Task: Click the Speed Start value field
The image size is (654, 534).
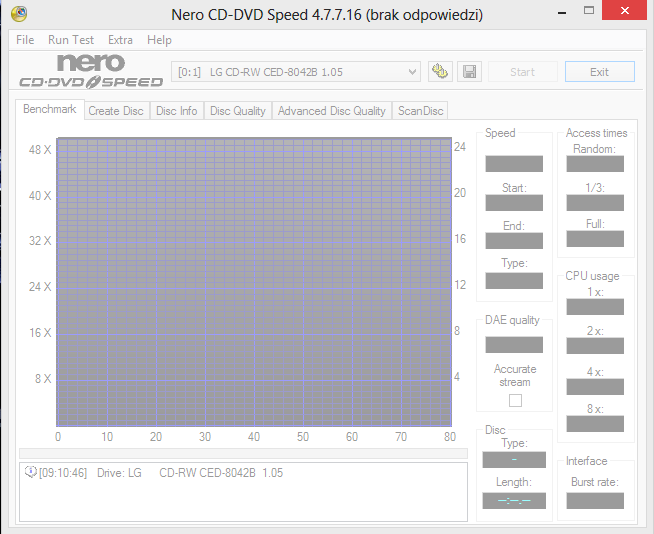Action: [514, 203]
